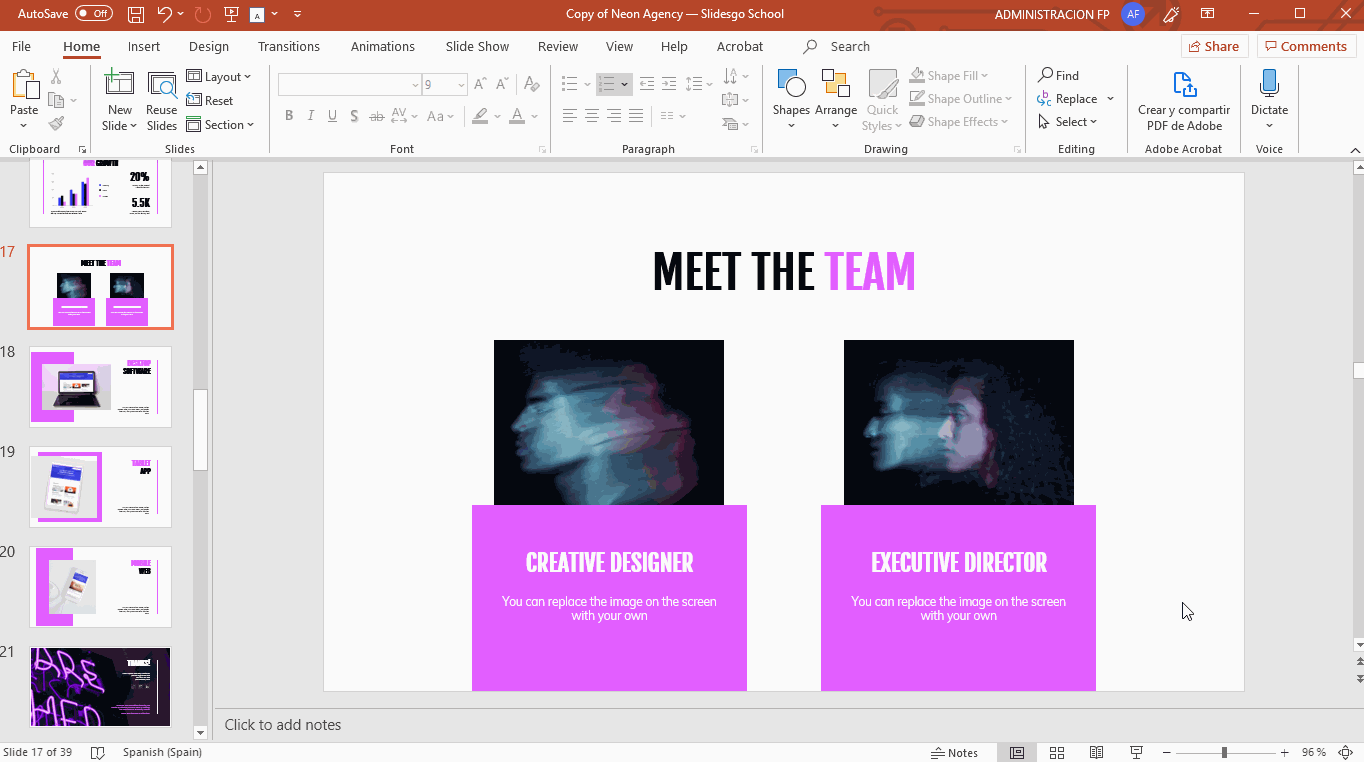Expand the Layout dropdown
The height and width of the screenshot is (762, 1364).
[x=220, y=76]
